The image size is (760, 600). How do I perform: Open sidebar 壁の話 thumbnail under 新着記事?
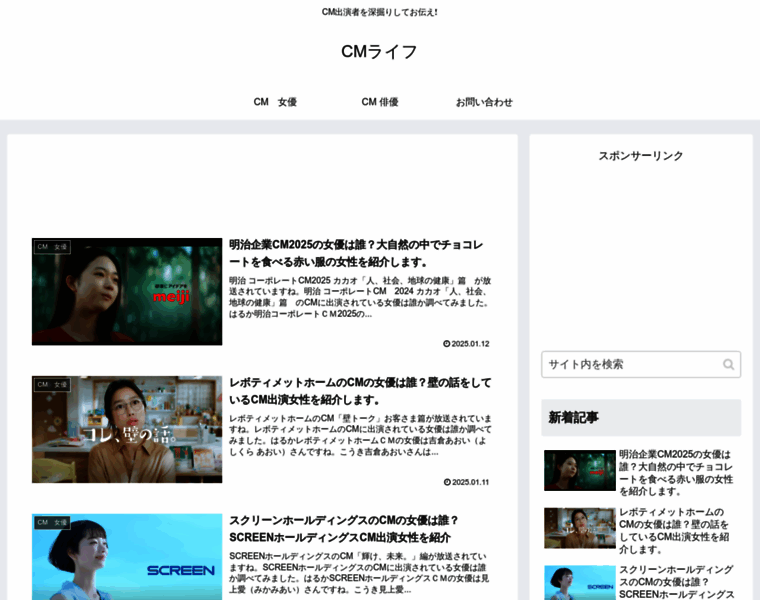click(580, 528)
